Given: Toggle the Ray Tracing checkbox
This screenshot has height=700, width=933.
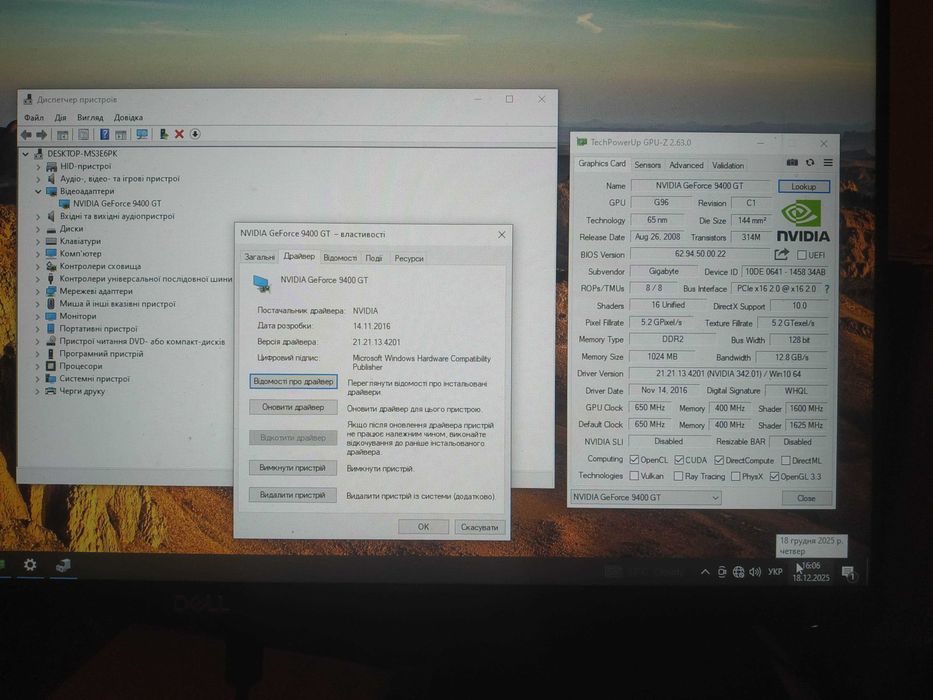Looking at the screenshot, I should [678, 476].
